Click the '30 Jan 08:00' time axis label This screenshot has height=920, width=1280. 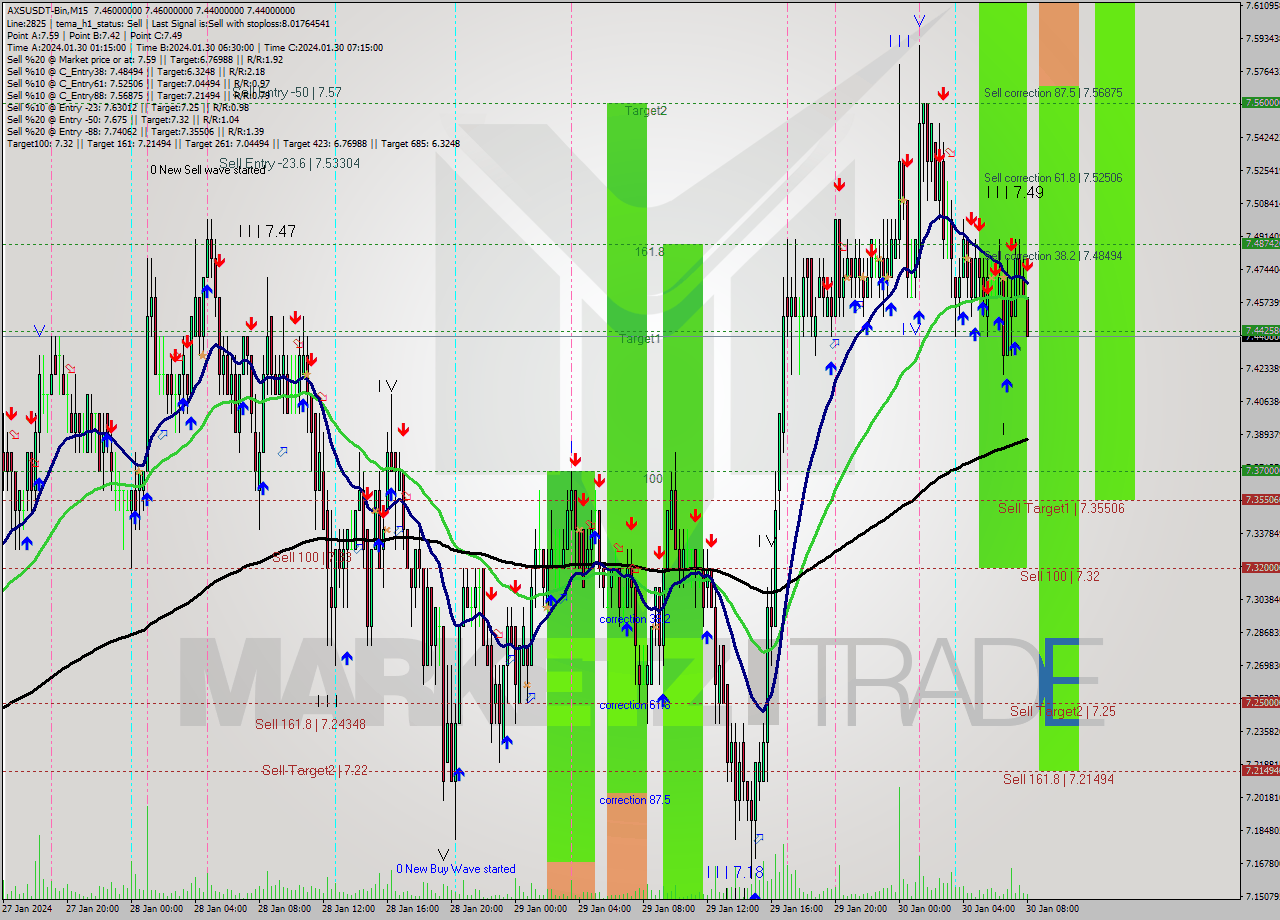(x=1054, y=909)
